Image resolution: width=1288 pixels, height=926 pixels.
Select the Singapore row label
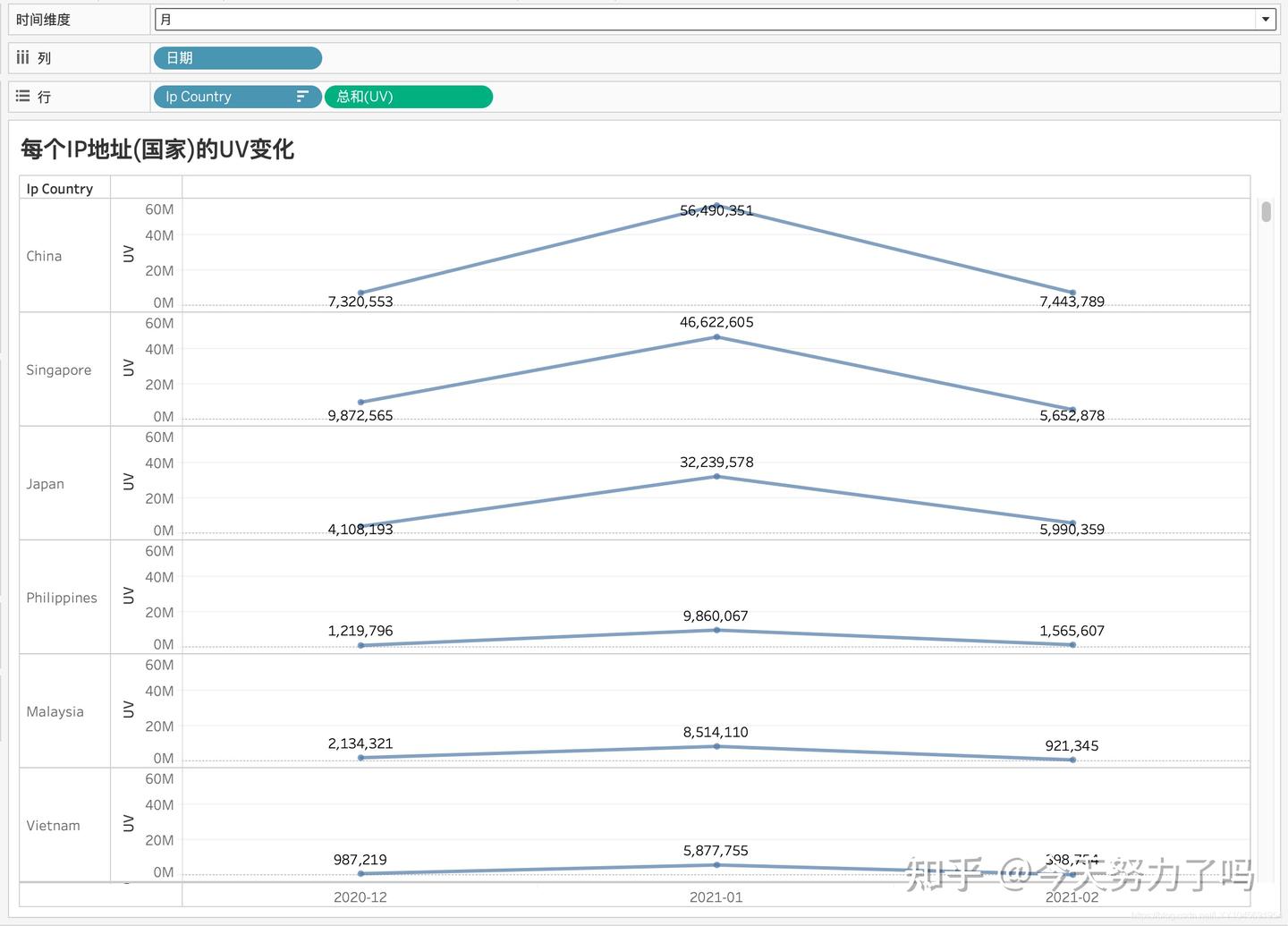coord(58,370)
